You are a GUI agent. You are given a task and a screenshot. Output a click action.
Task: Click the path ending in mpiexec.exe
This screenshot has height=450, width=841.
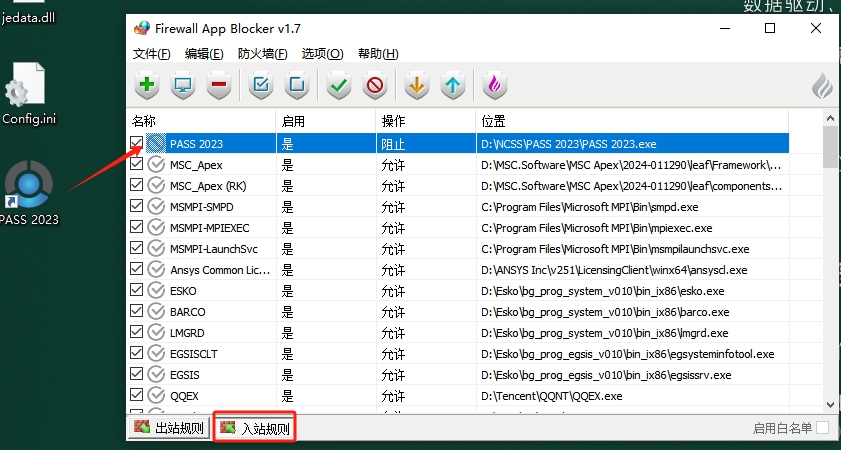(x=597, y=228)
